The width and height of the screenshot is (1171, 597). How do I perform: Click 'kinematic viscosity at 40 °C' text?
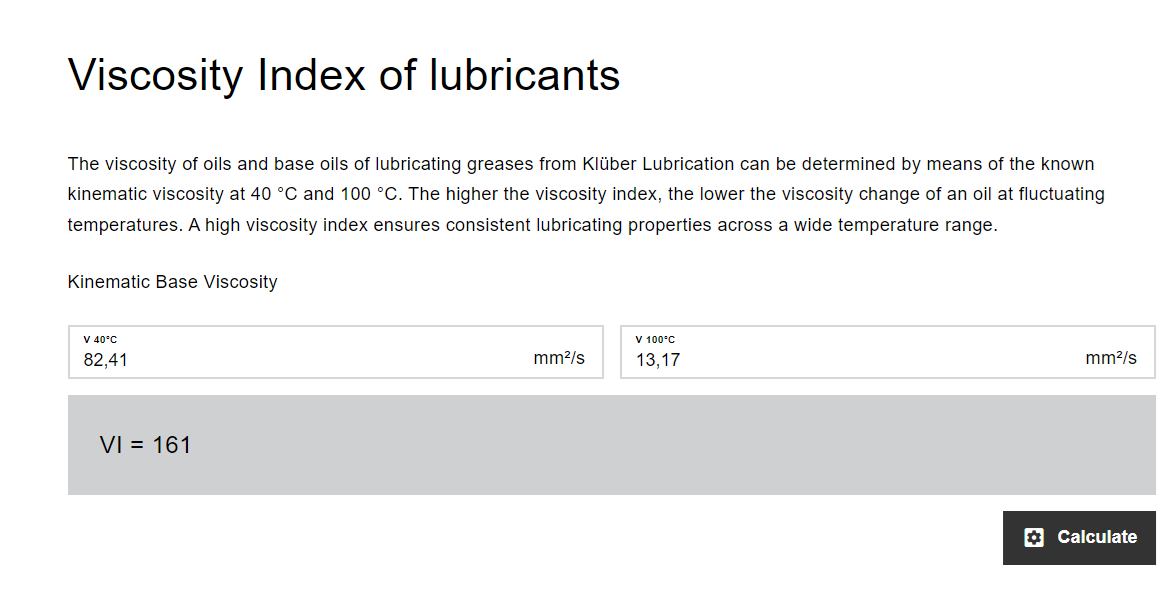(182, 194)
